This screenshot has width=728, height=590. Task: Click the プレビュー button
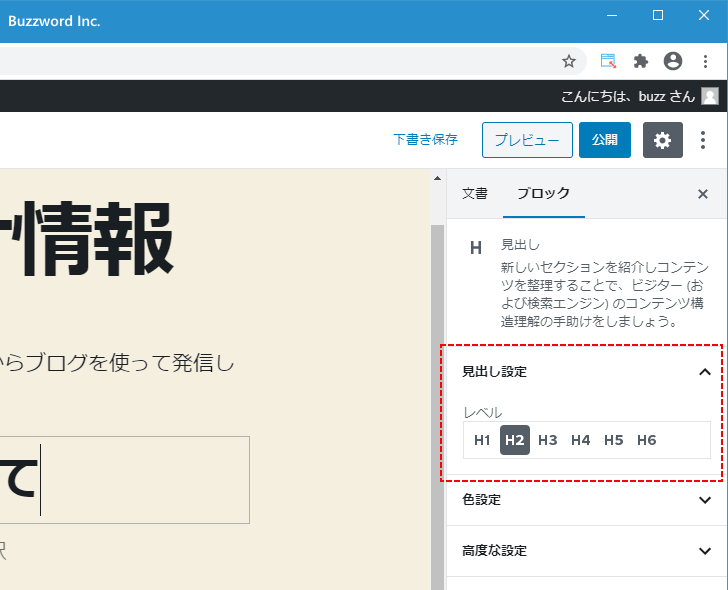click(x=527, y=140)
